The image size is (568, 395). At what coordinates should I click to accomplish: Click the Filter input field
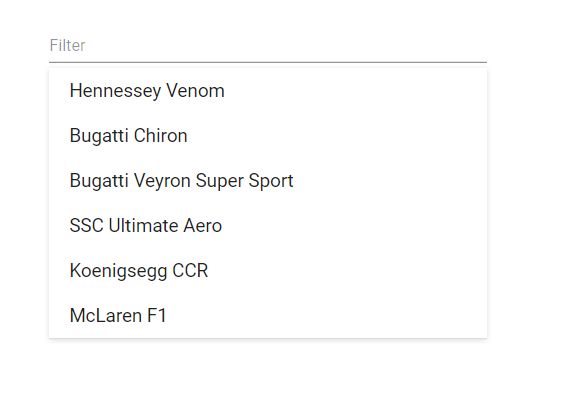[268, 46]
